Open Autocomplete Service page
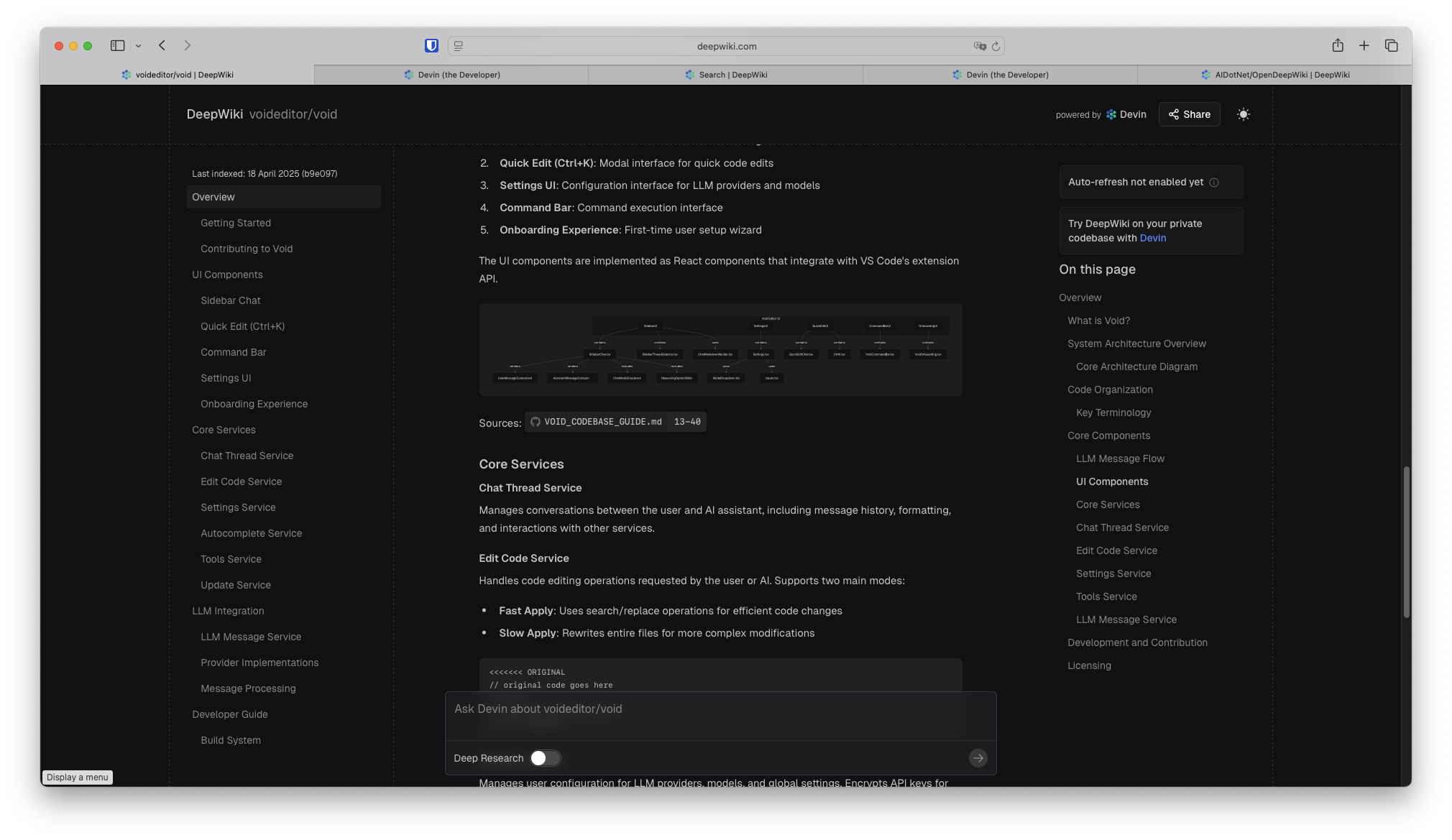Screen dimensions: 1452x840 [x=251, y=533]
